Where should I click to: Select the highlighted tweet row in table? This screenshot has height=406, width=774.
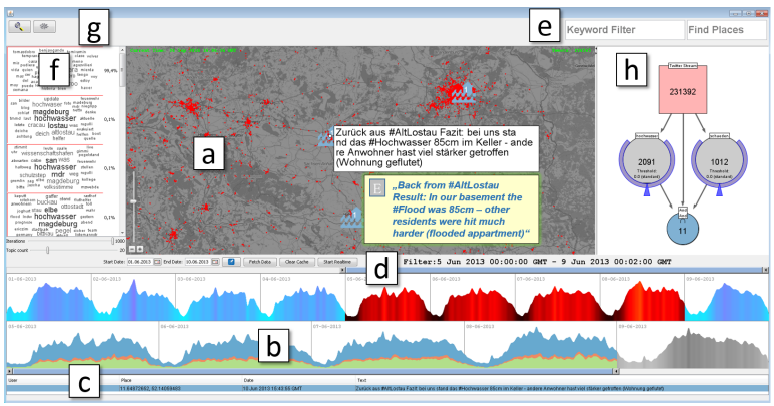(387, 389)
